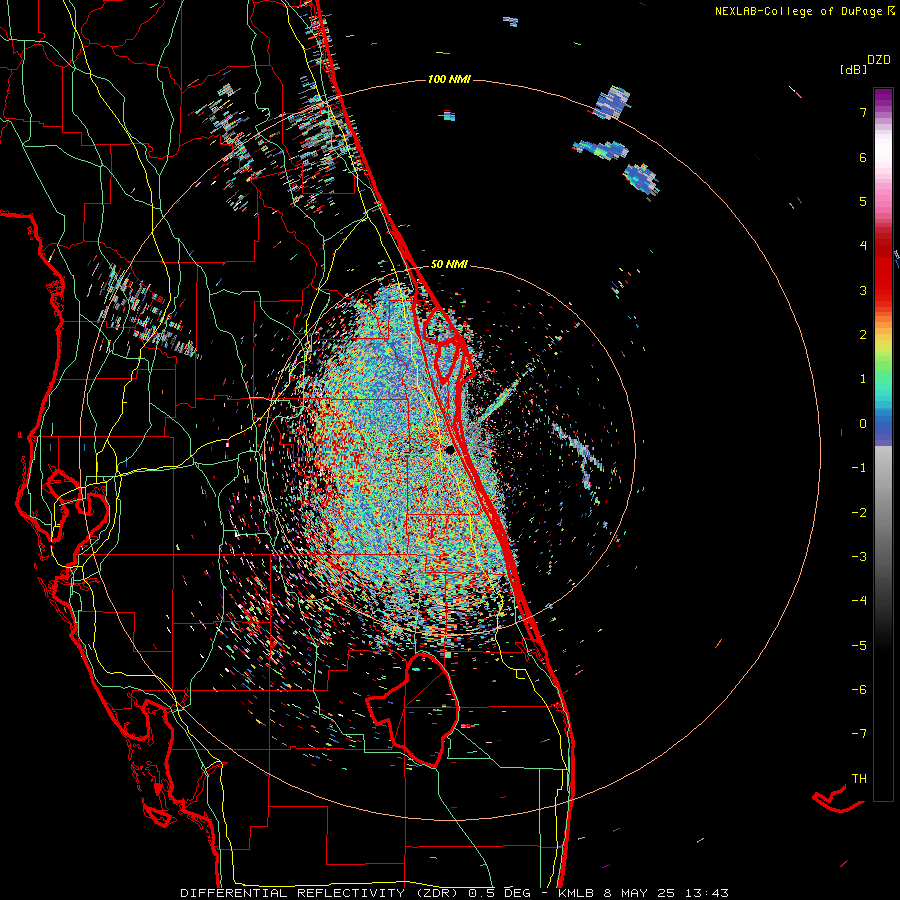This screenshot has height=900, width=900.
Task: Select the "-4" value on the dB scale
Action: tap(859, 600)
